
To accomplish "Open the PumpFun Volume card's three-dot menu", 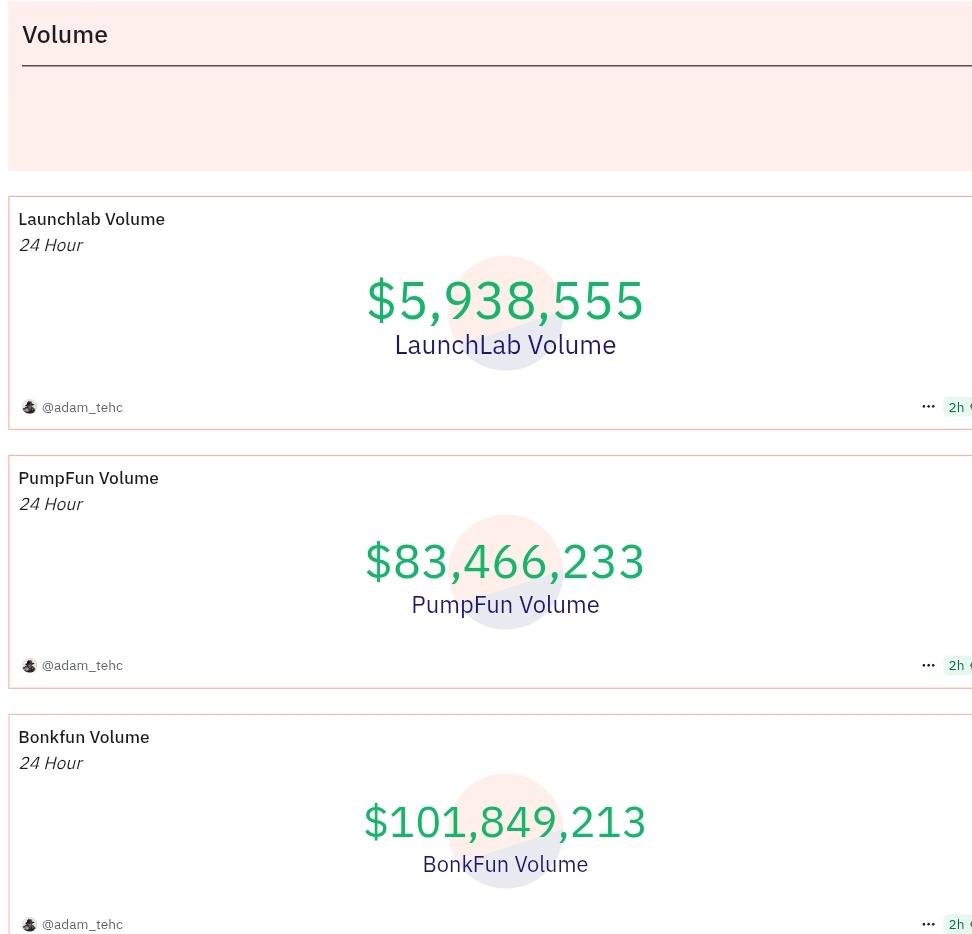I will coord(928,665).
